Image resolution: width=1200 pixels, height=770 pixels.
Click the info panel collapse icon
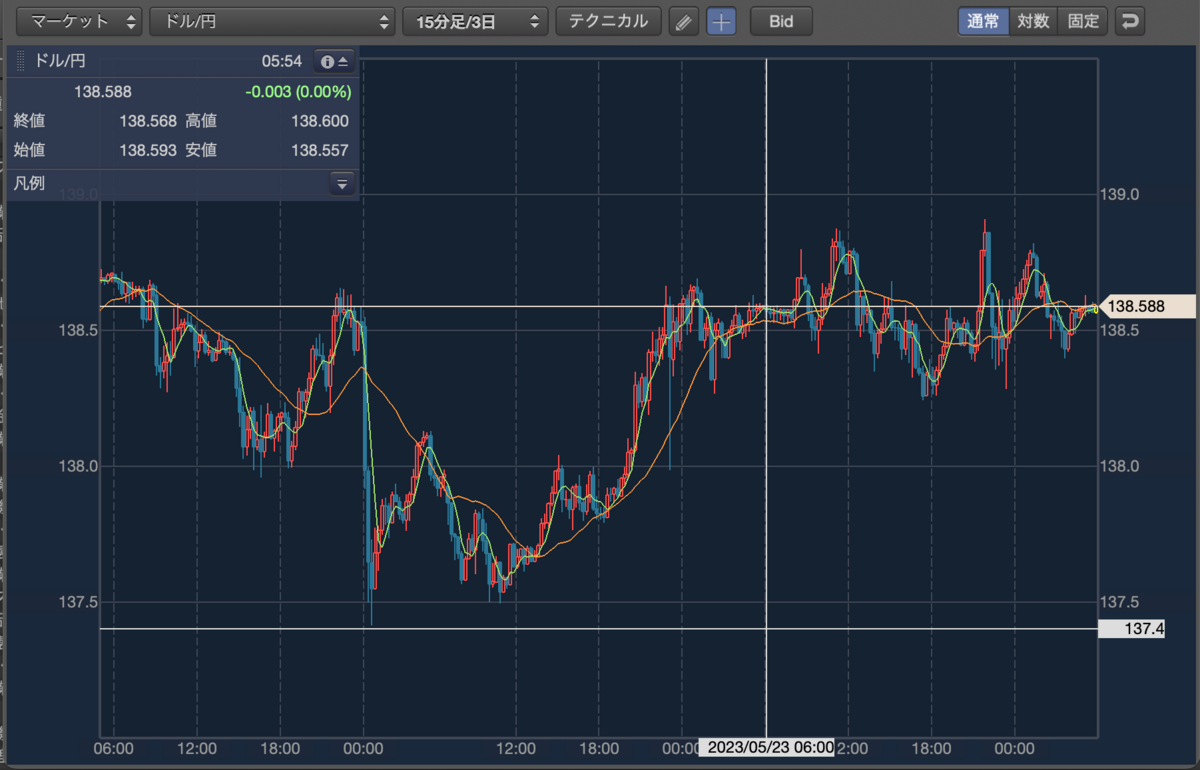334,62
